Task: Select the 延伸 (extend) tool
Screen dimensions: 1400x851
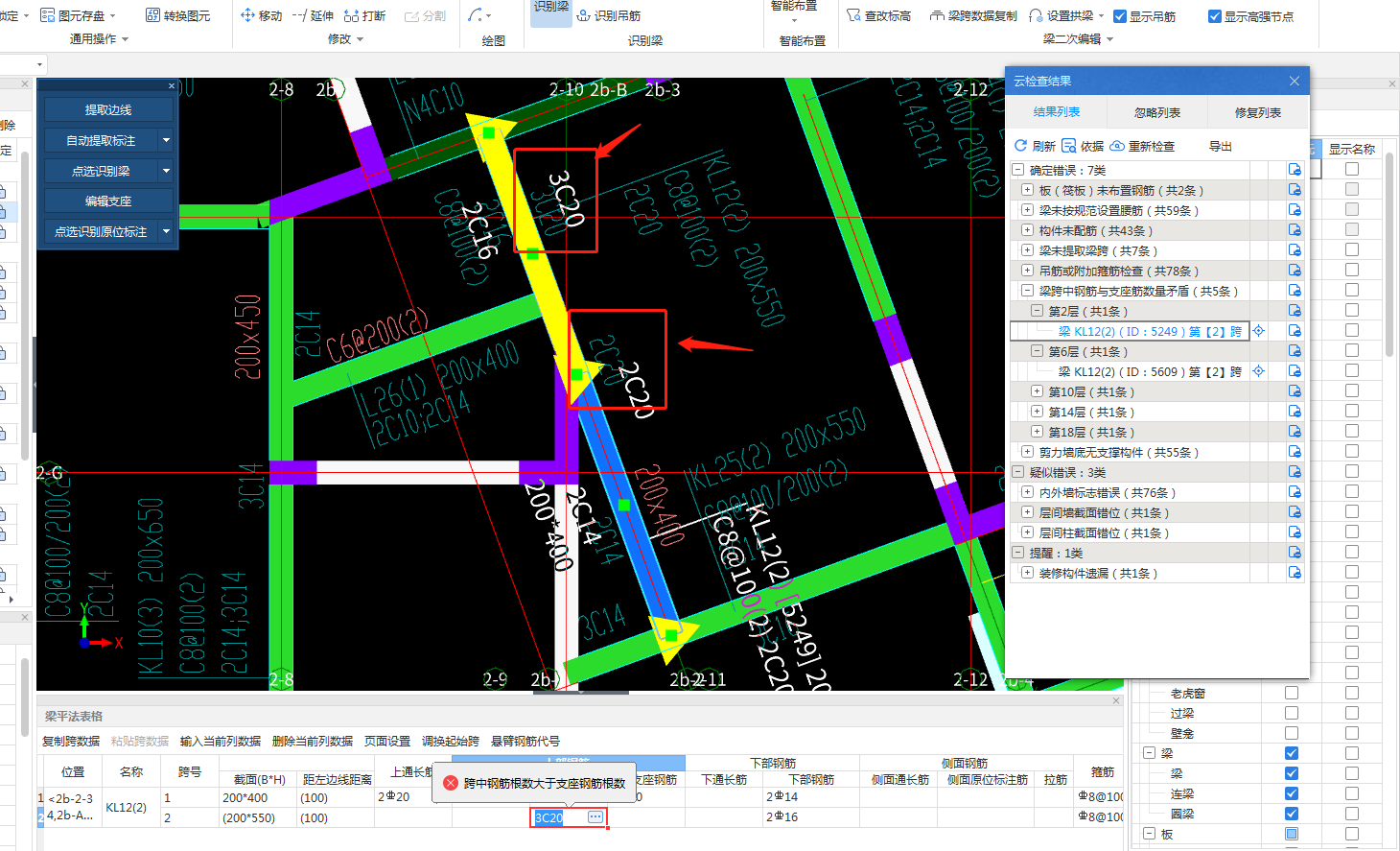Action: coord(312,15)
